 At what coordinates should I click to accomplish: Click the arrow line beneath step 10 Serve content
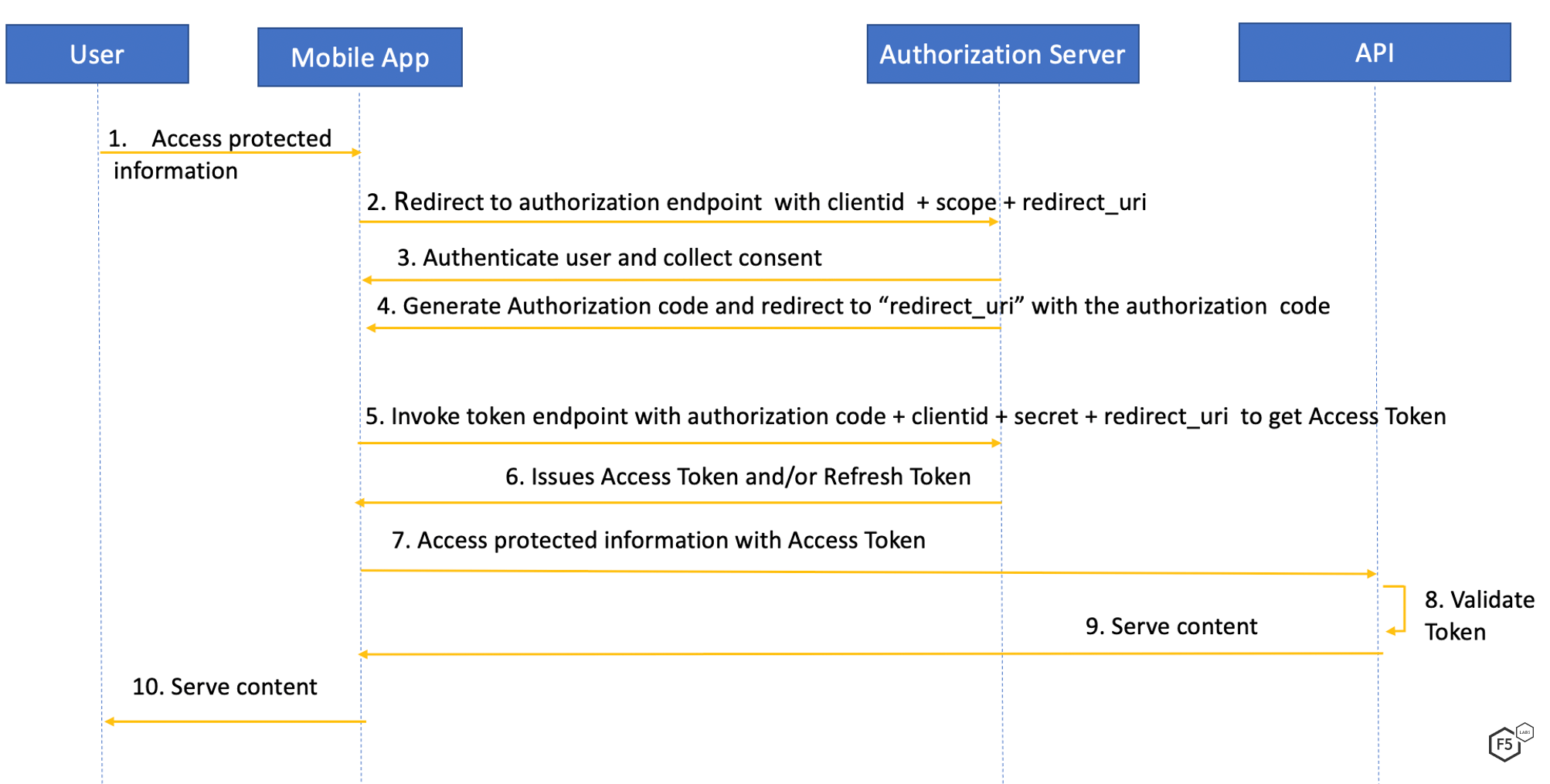point(235,721)
